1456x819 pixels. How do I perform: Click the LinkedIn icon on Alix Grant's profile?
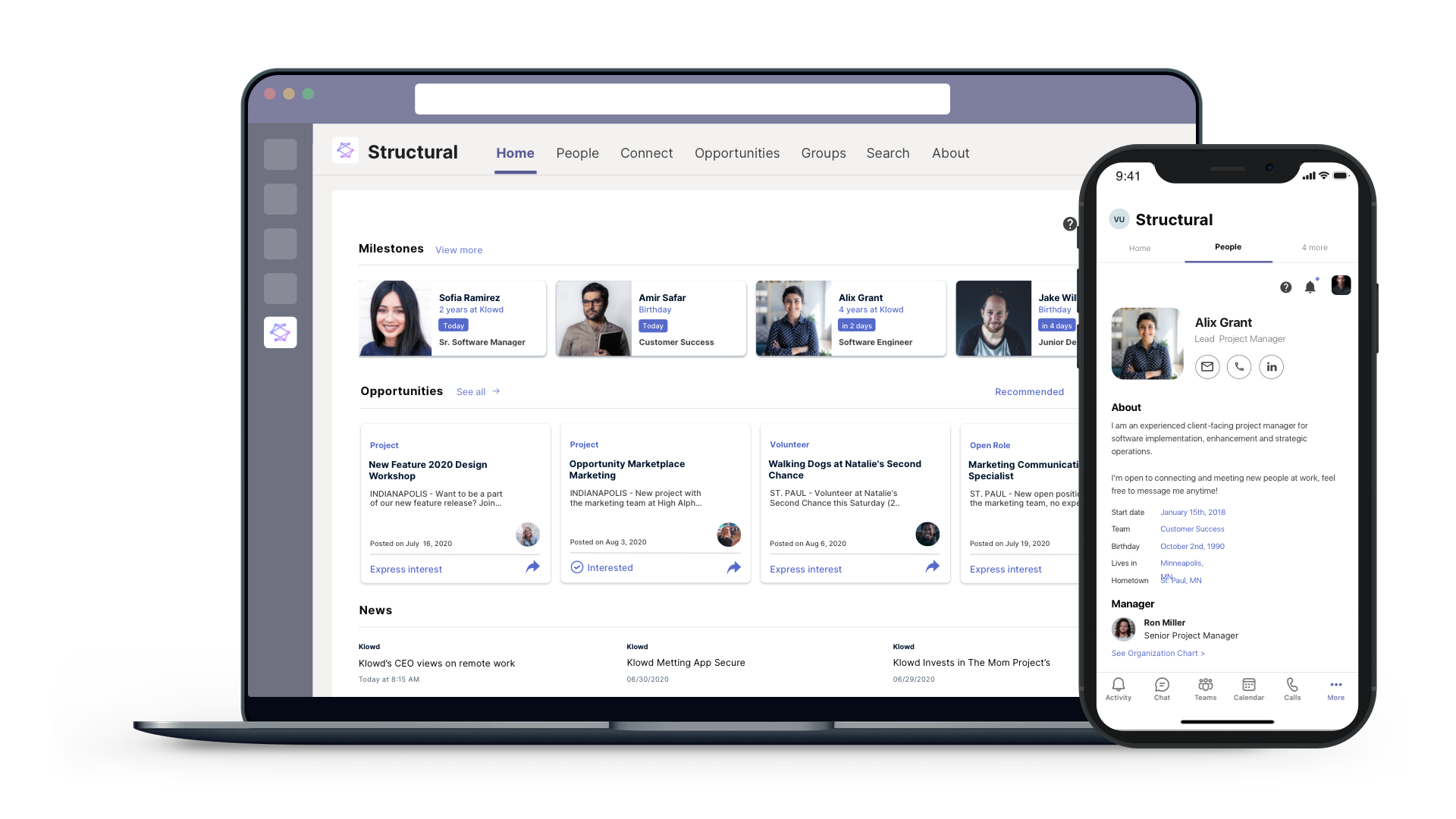(x=1272, y=366)
